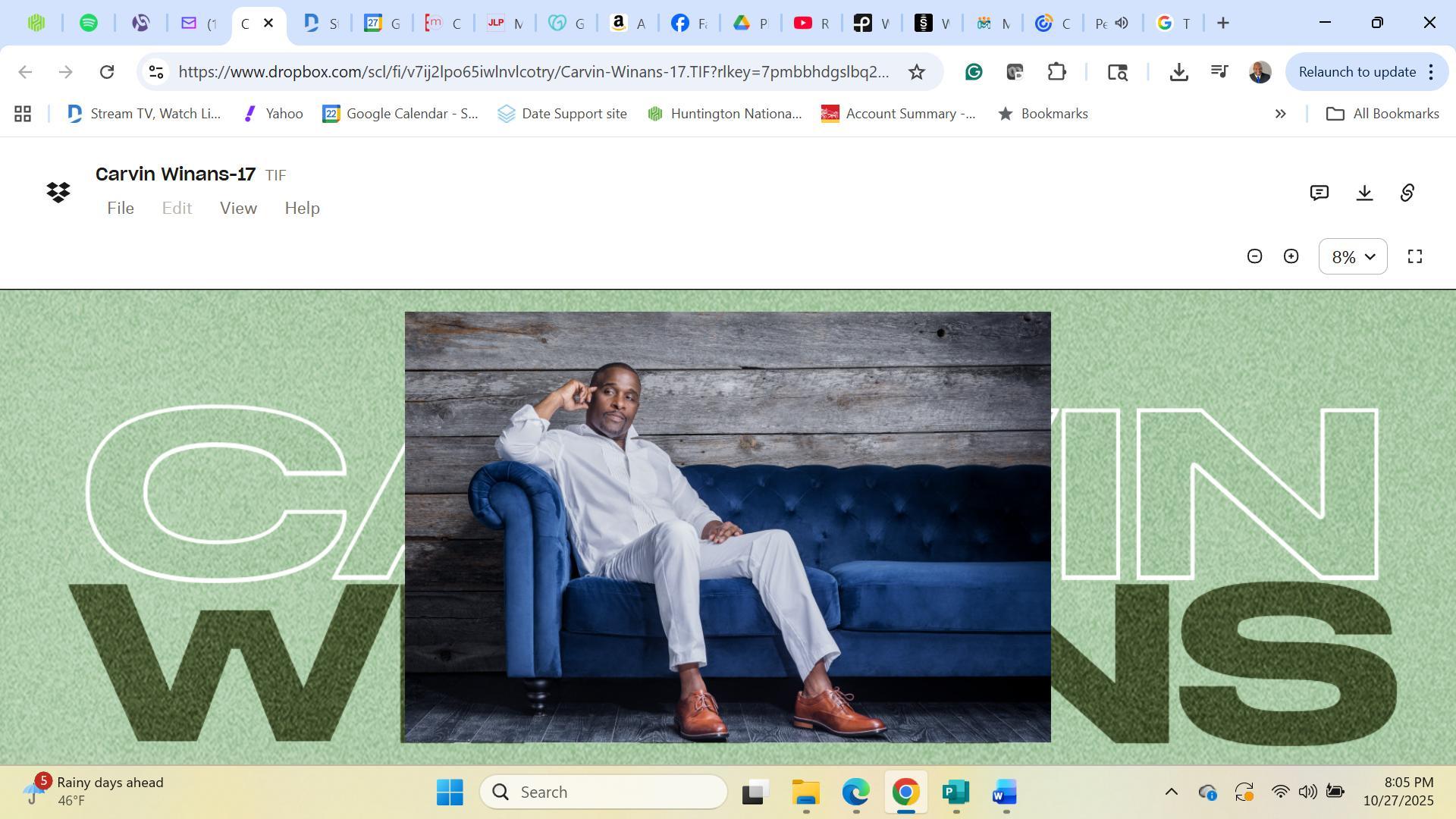The image size is (1456, 819).
Task: Open the Help menu
Action: pos(302,209)
